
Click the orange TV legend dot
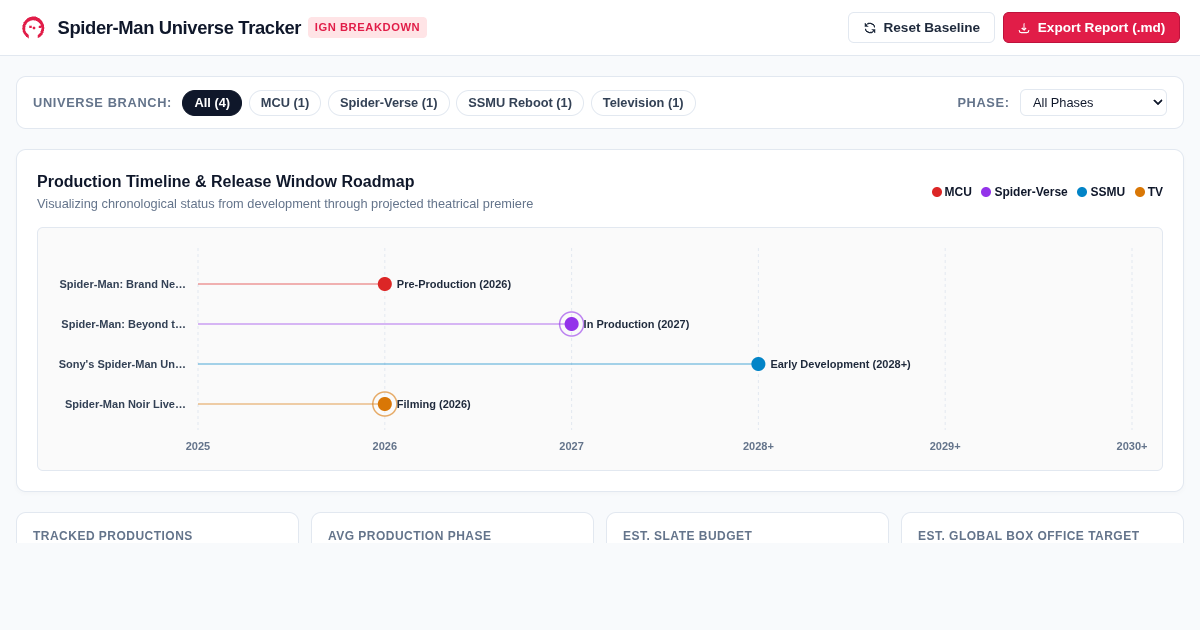click(1140, 192)
